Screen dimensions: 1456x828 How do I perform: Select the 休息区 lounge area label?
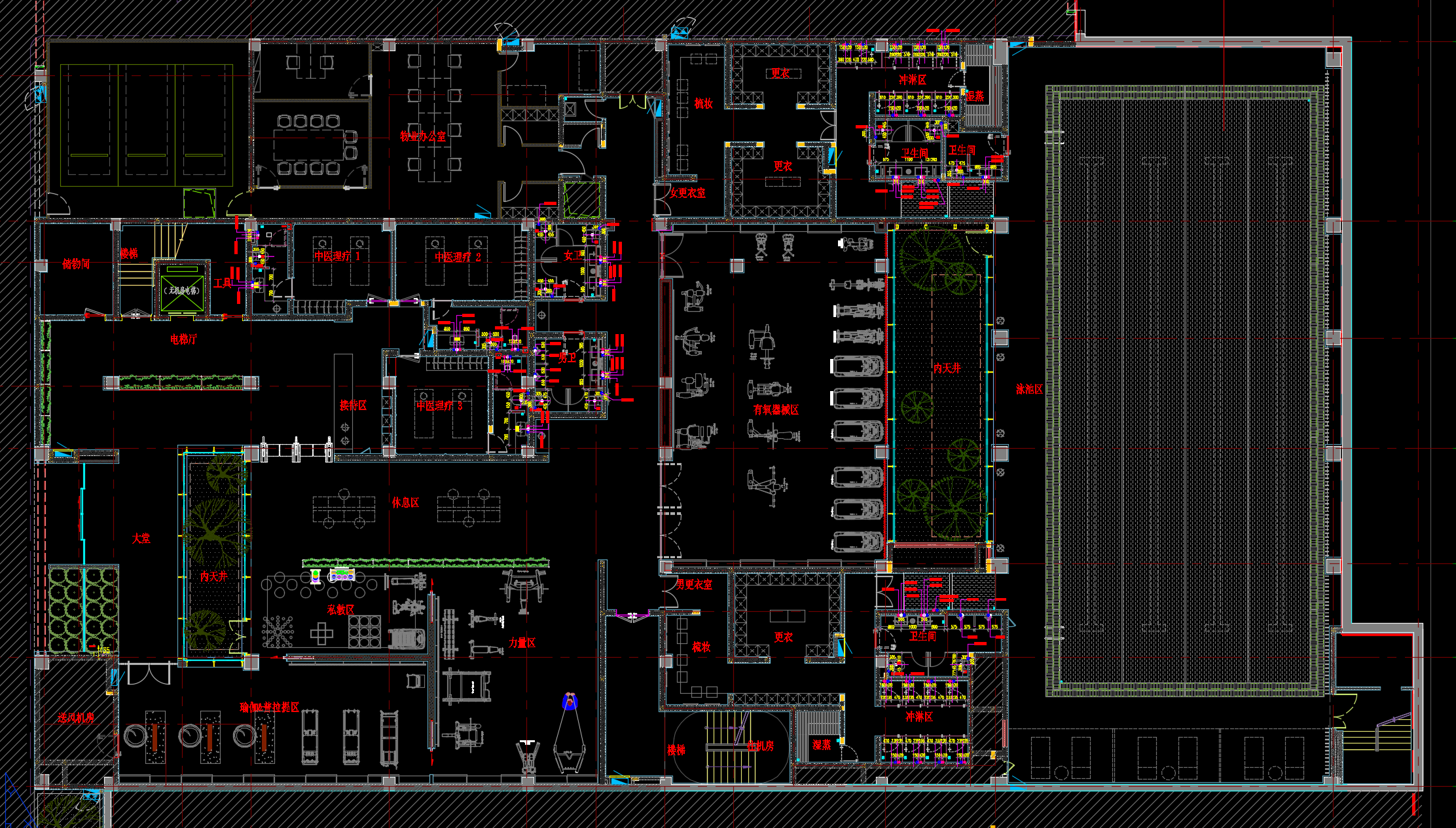[x=405, y=502]
